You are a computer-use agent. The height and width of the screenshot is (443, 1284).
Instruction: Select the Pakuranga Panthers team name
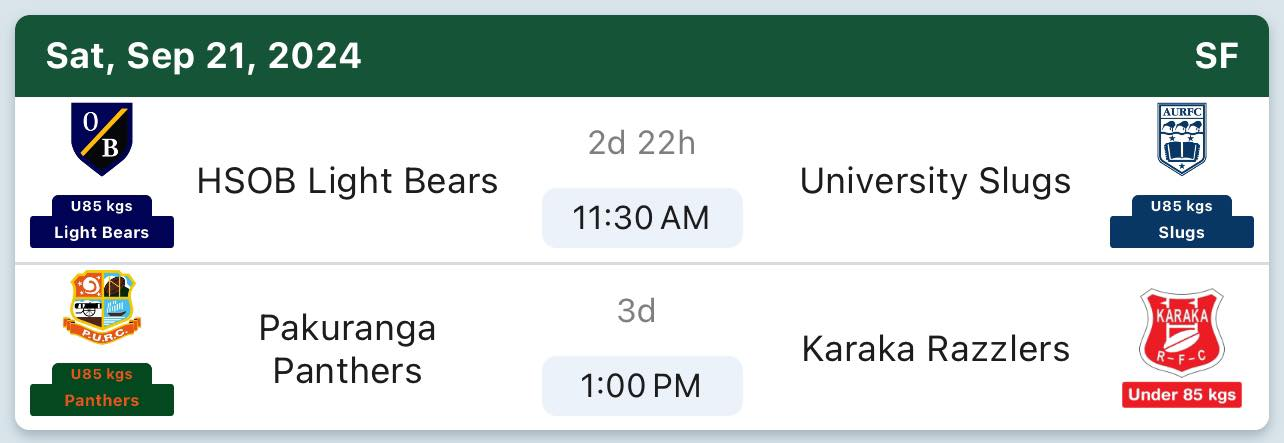pyautogui.click(x=347, y=349)
